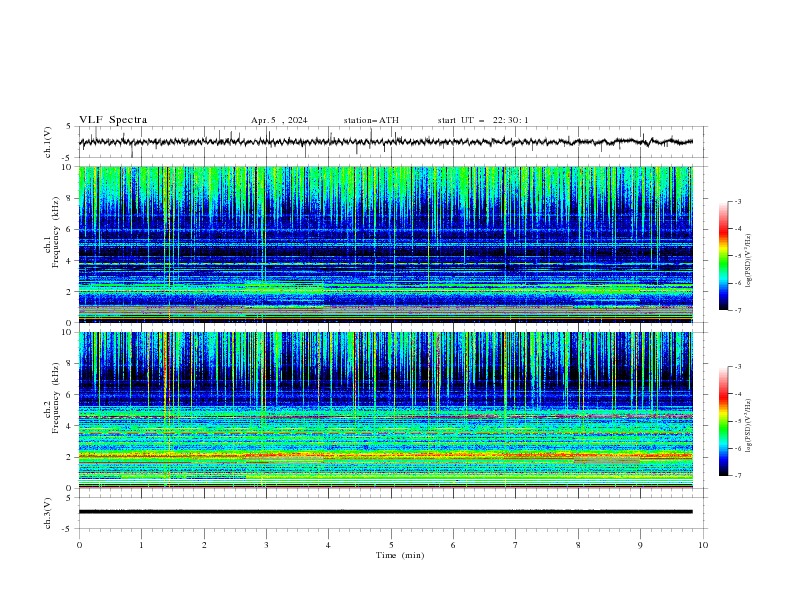Viewport: 792px width, 612px height.
Task: Click time axis tick label "4"
Action: pyautogui.click(x=328, y=545)
